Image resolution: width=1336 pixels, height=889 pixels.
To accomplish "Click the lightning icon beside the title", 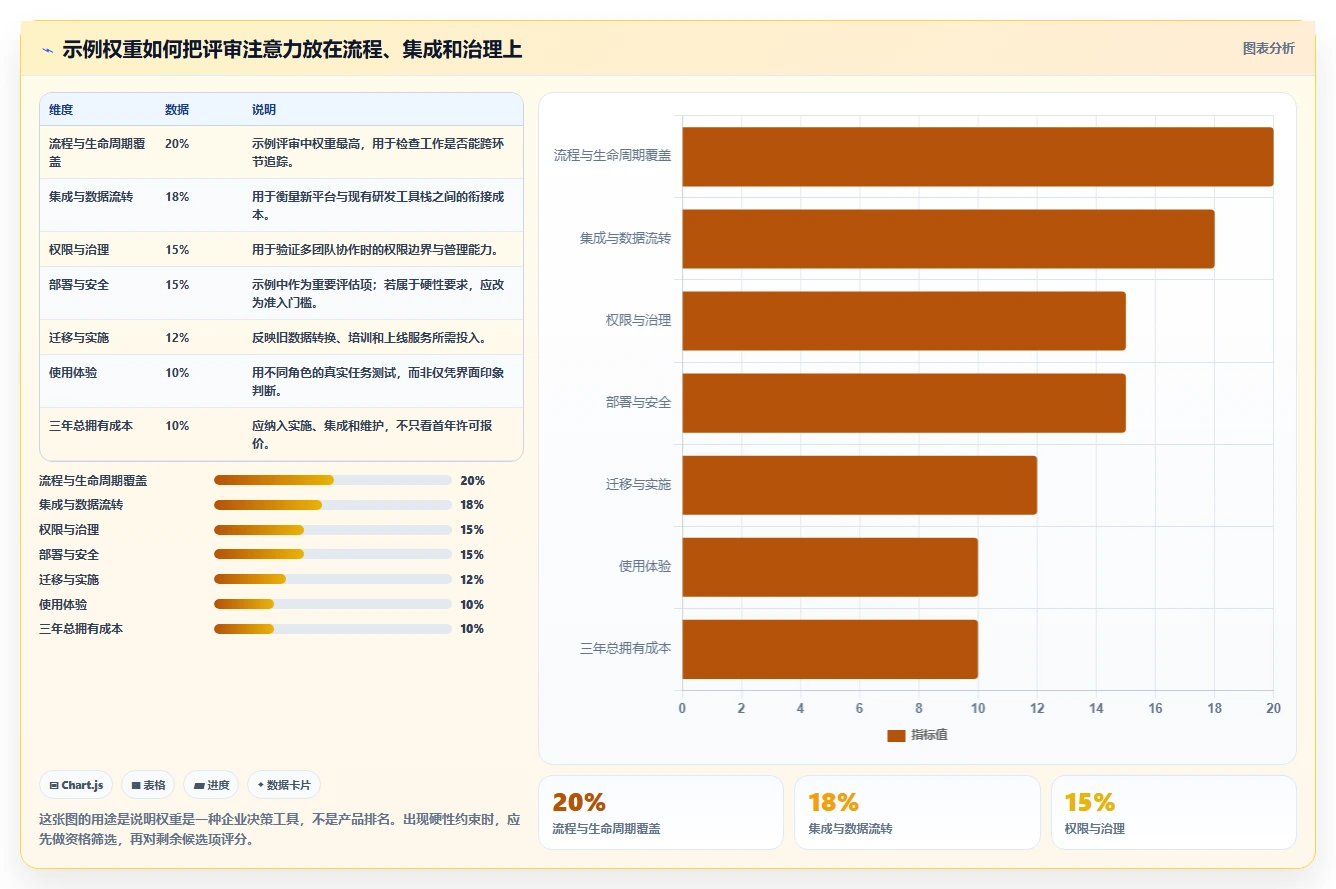I will pyautogui.click(x=47, y=50).
